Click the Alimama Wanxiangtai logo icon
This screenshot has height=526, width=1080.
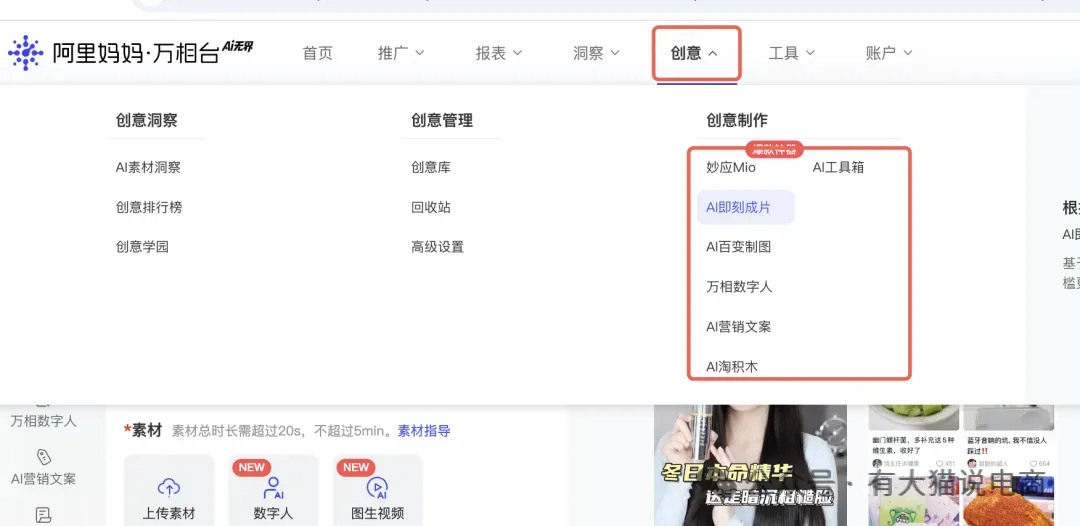click(x=25, y=53)
